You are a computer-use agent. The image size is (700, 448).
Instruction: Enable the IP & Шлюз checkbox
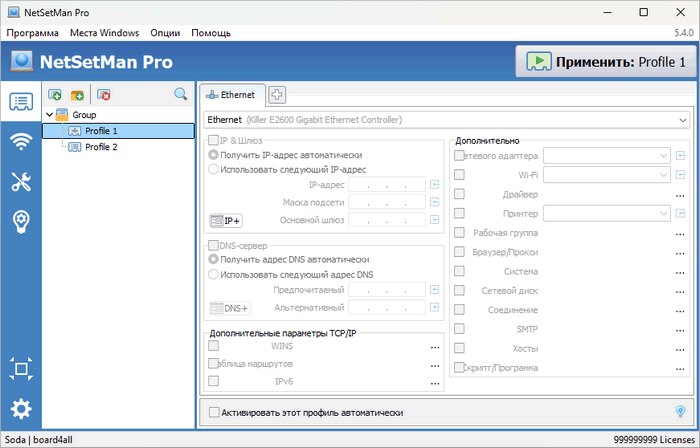[x=213, y=141]
